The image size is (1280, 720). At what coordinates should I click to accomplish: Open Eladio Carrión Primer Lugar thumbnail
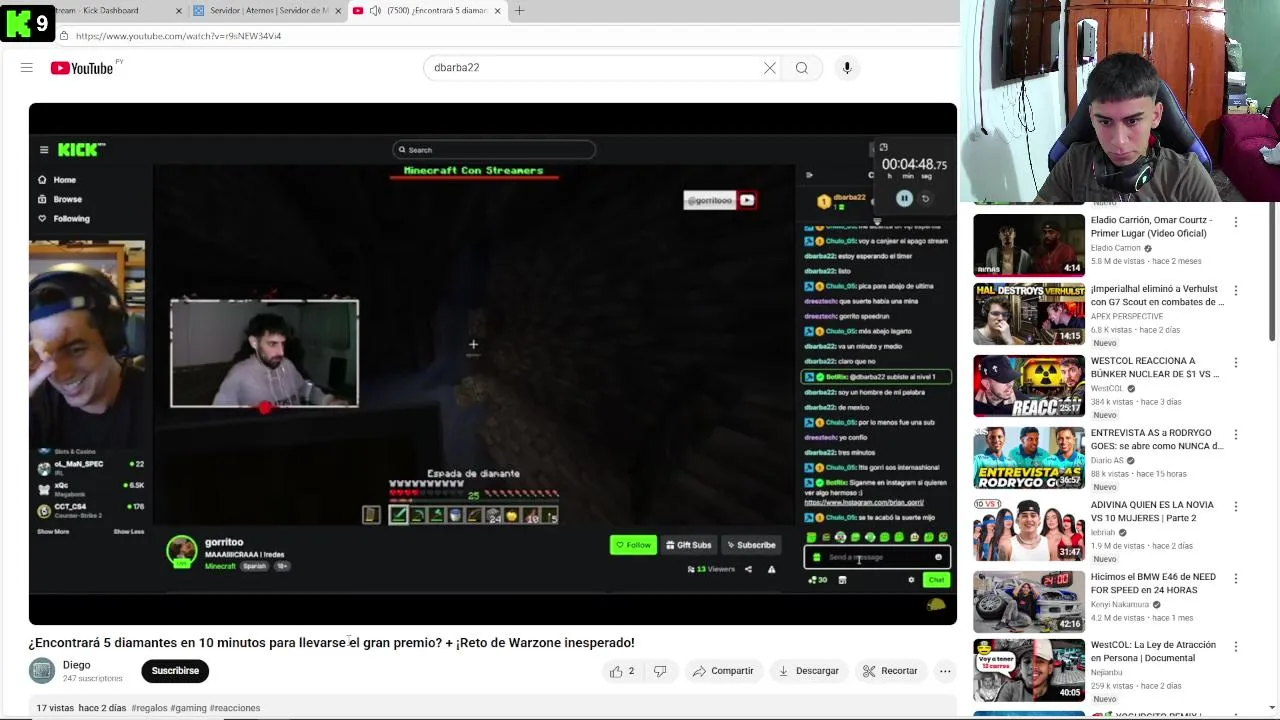coord(1029,245)
